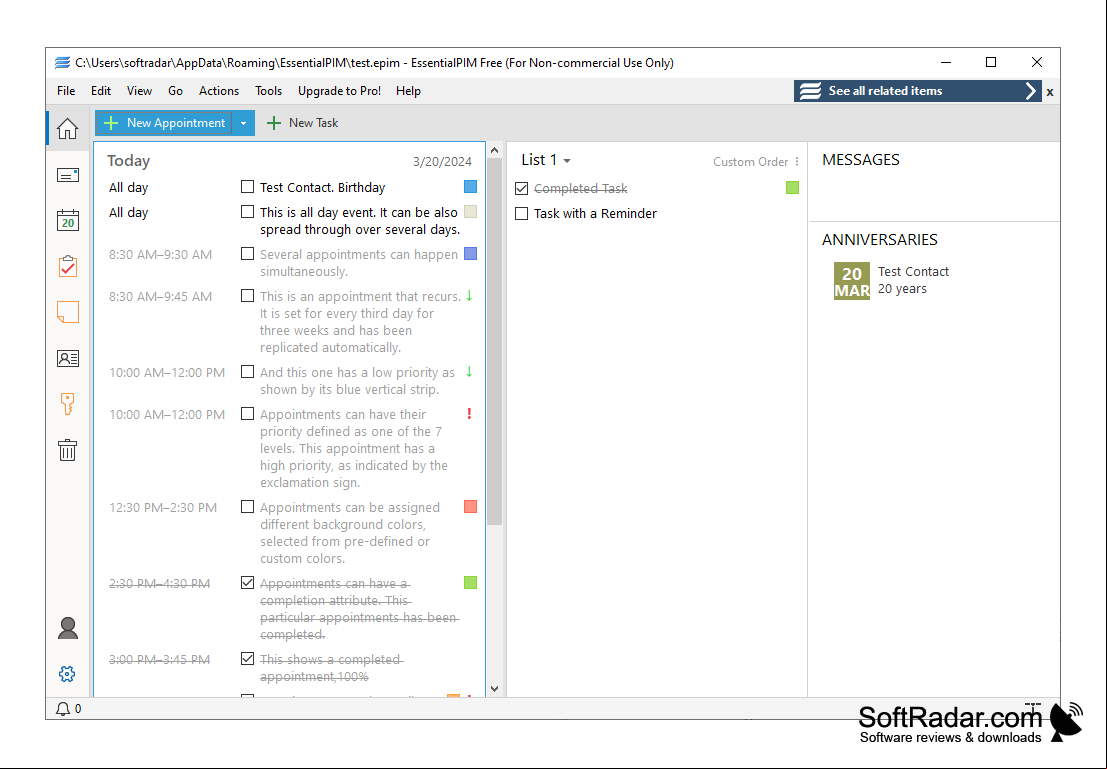The image size is (1107, 769).
Task: Click the 20 MAR anniversary date tile
Action: [x=851, y=281]
